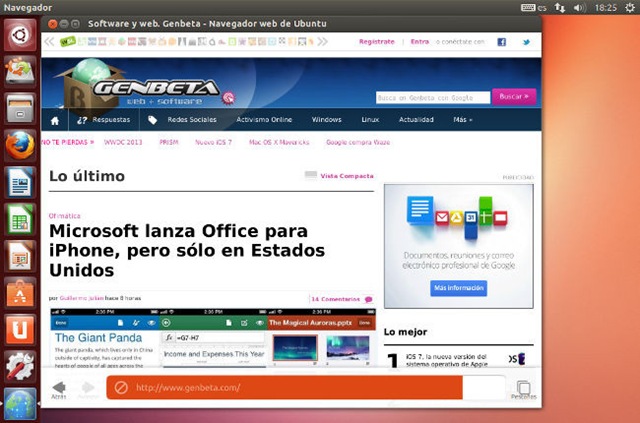Click the Regístrate link

(377, 42)
